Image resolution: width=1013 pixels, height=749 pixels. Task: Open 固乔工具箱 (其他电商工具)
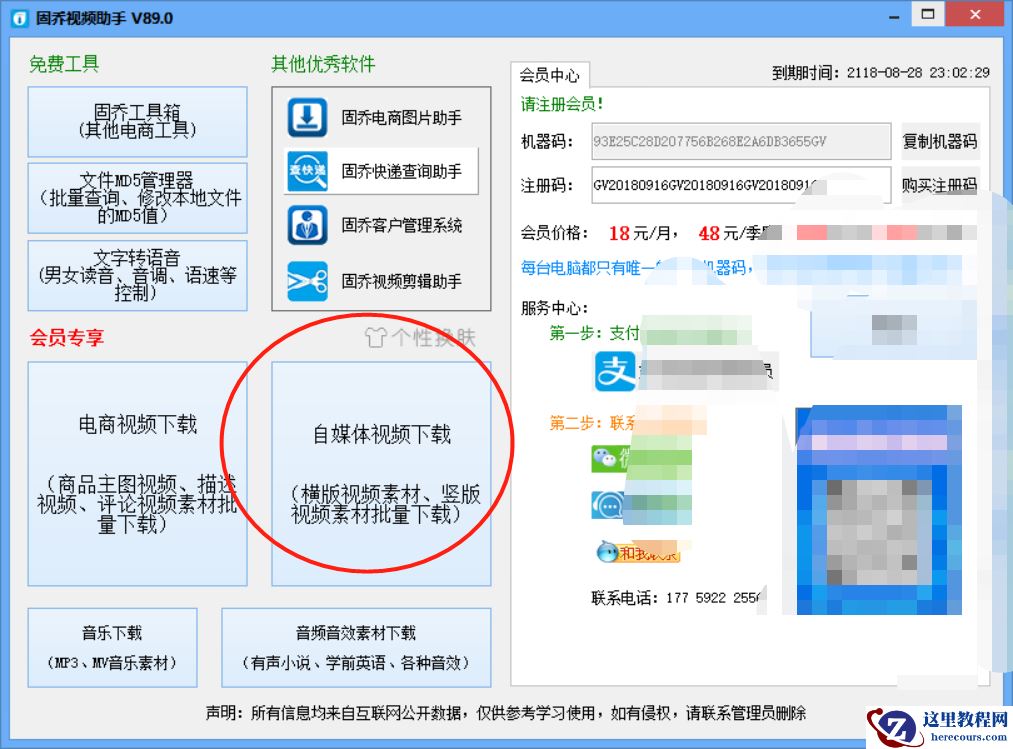[x=137, y=121]
